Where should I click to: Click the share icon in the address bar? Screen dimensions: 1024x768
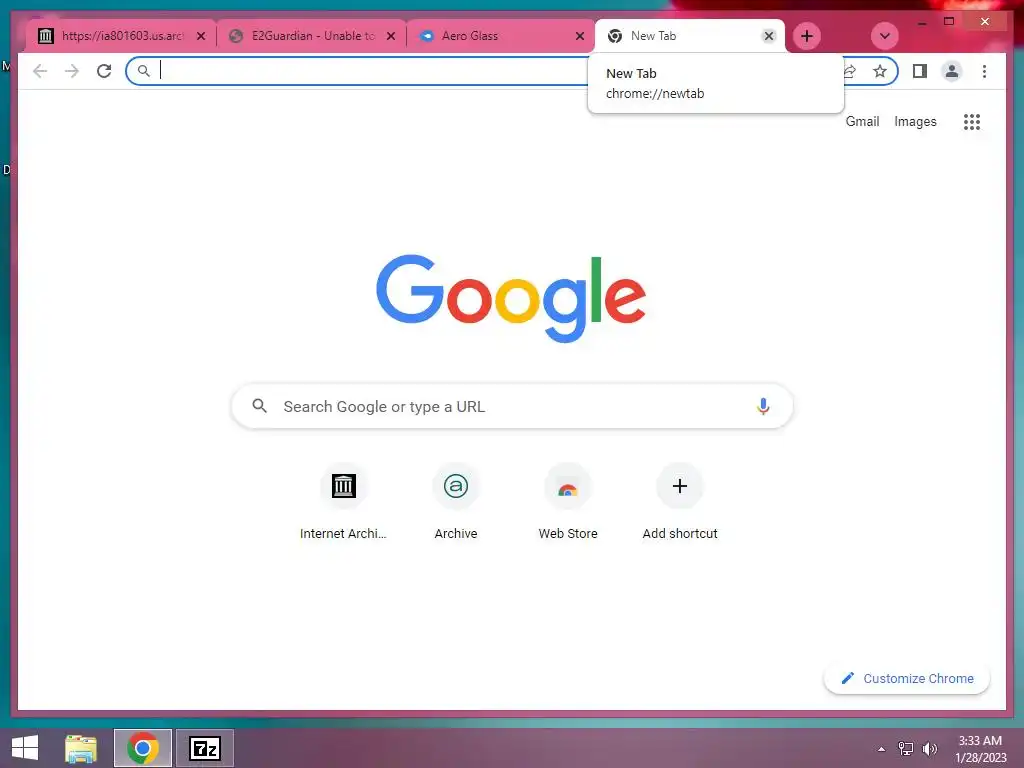849,71
